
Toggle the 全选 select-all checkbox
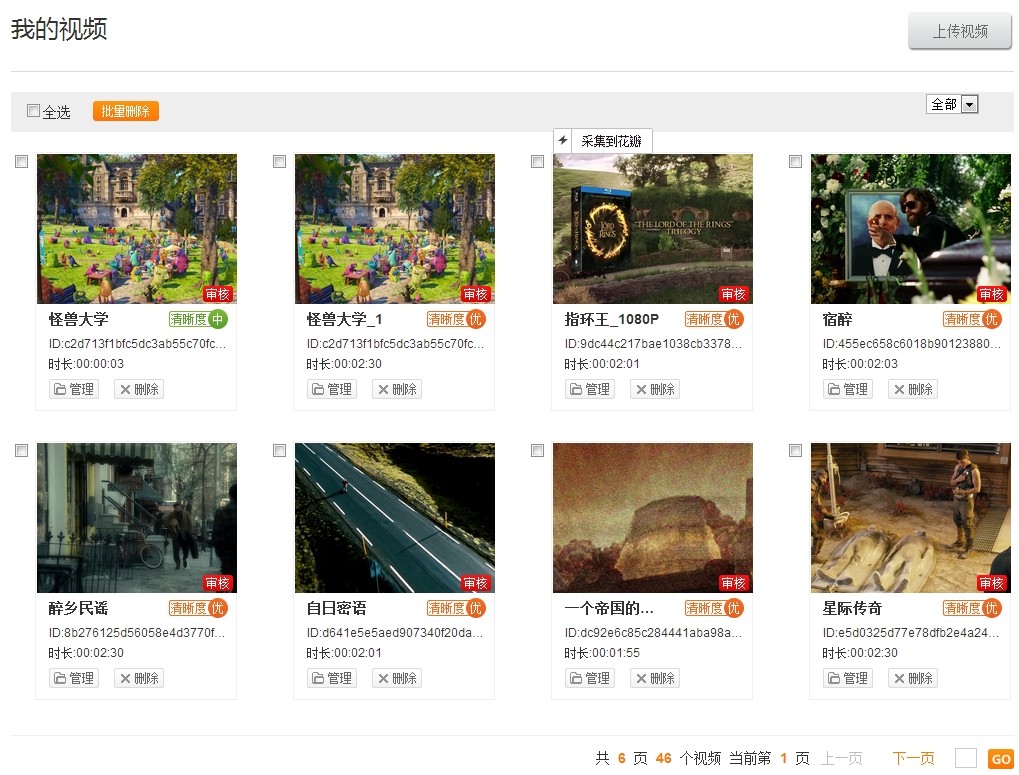click(33, 110)
